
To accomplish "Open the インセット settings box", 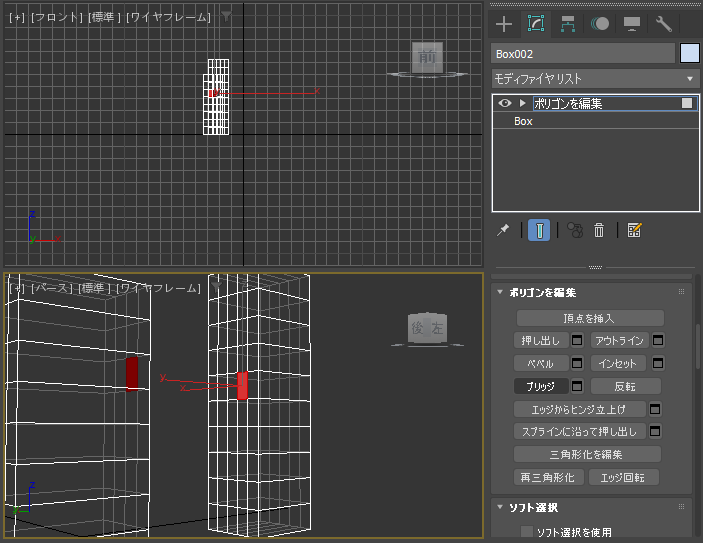I will click(658, 363).
